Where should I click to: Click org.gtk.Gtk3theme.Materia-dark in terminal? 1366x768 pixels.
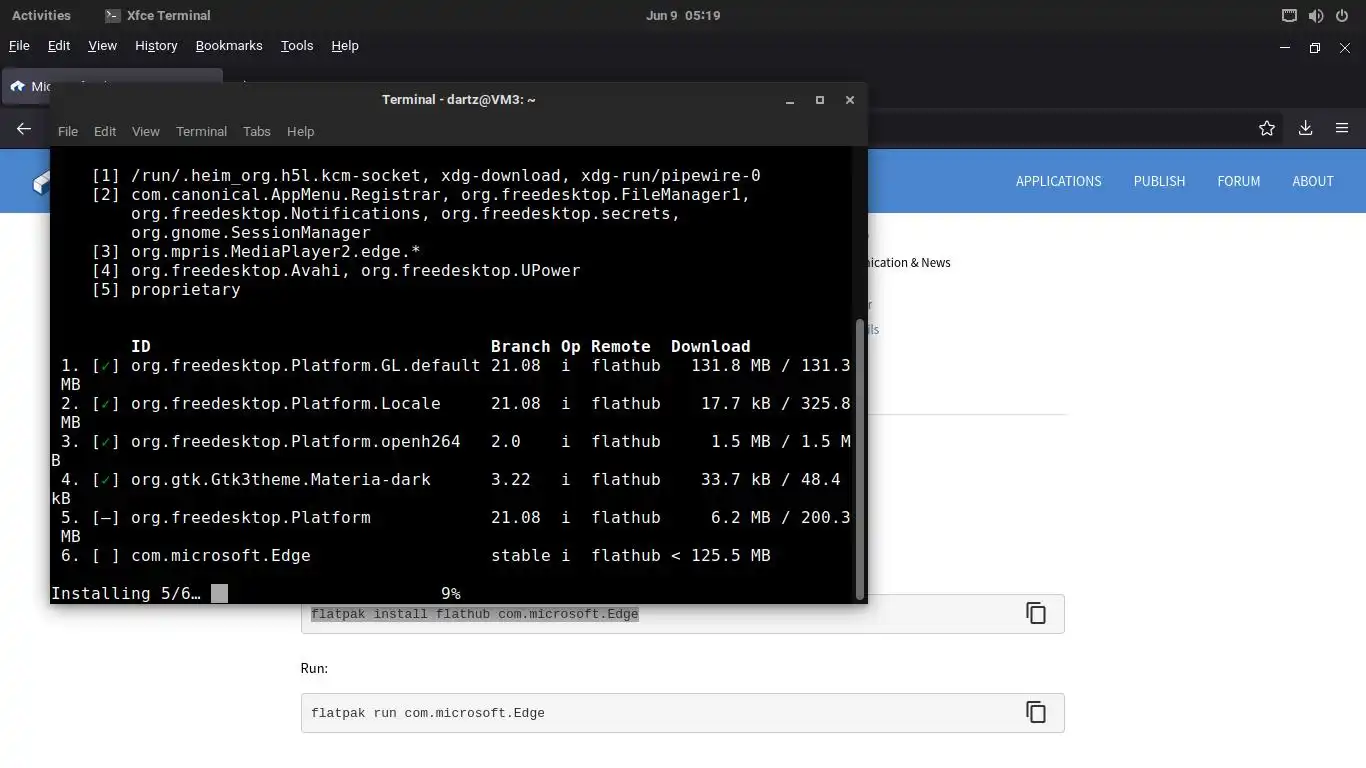click(280, 480)
